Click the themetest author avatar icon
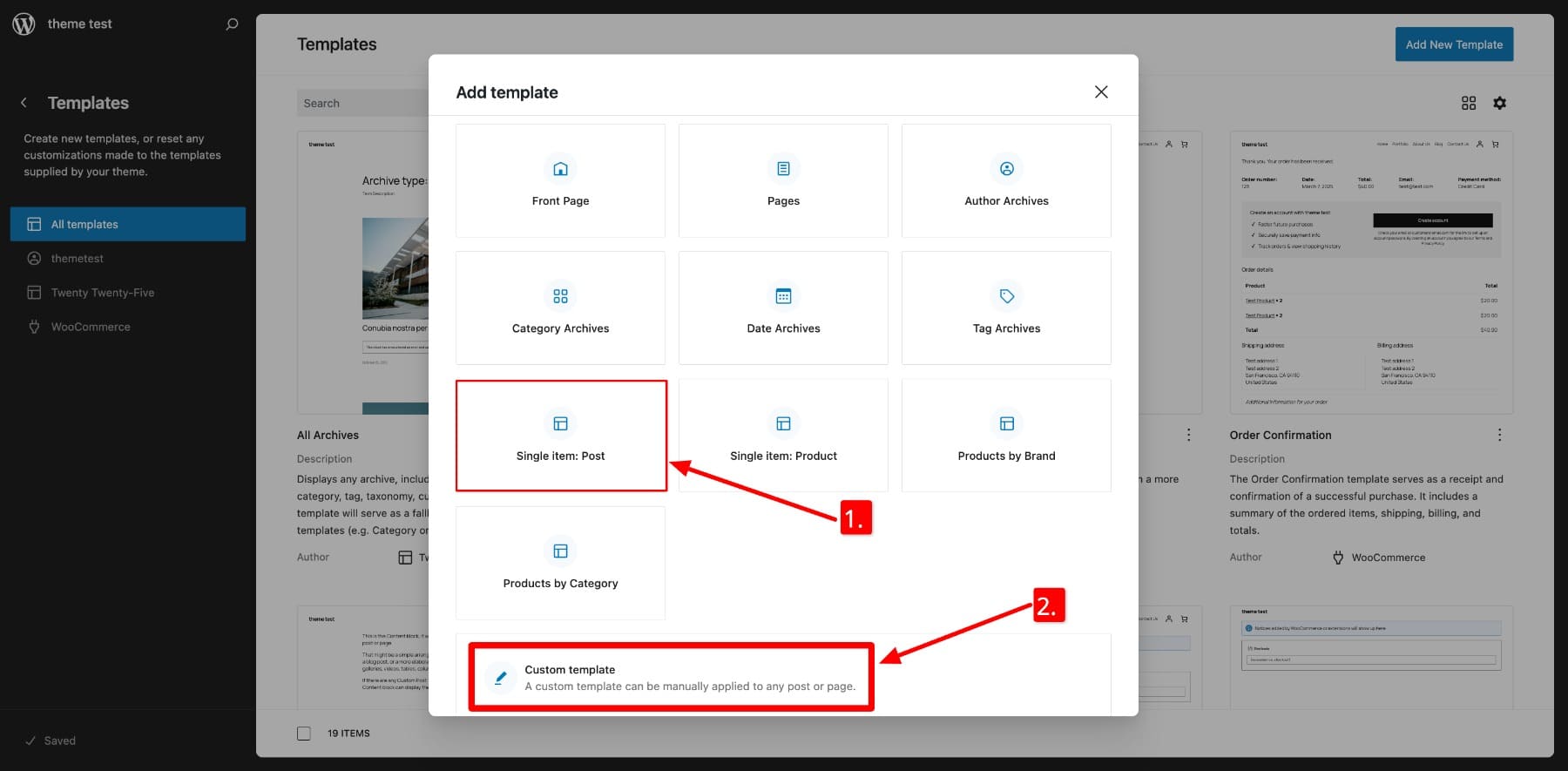The image size is (1568, 771). pos(34,258)
